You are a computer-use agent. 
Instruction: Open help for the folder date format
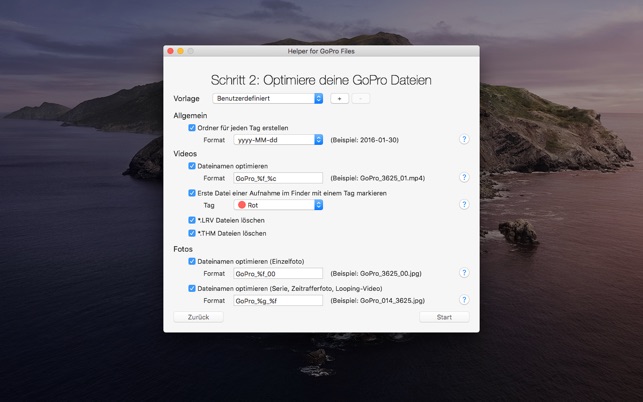point(464,139)
